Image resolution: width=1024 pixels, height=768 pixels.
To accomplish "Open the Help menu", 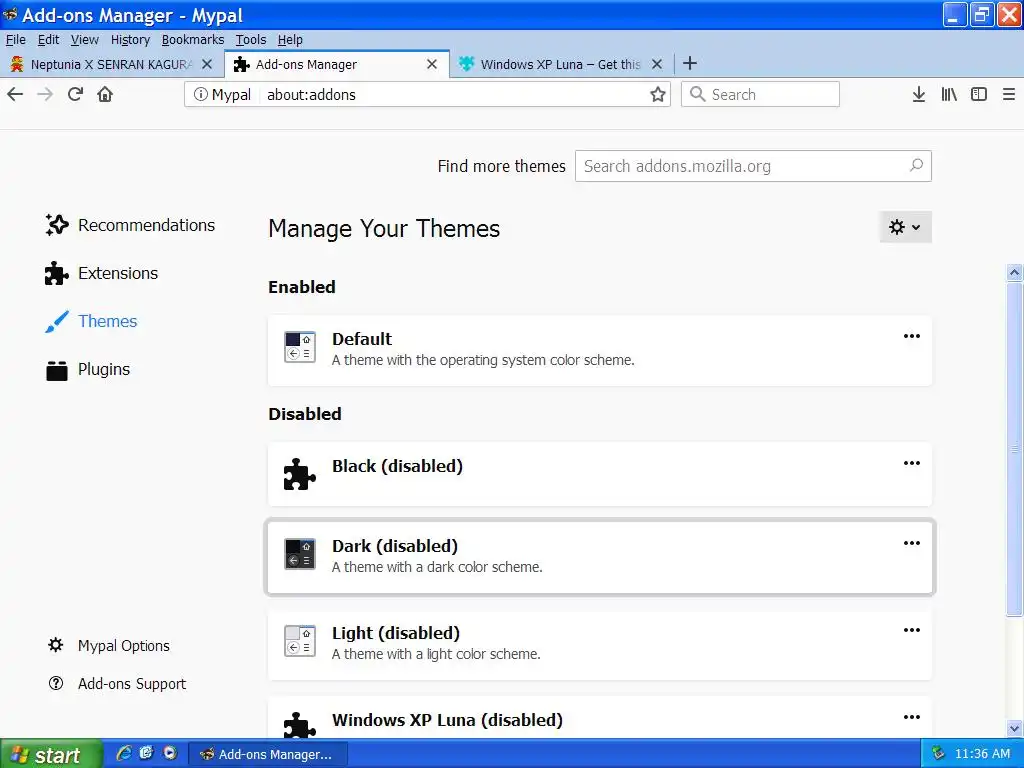I will (290, 40).
